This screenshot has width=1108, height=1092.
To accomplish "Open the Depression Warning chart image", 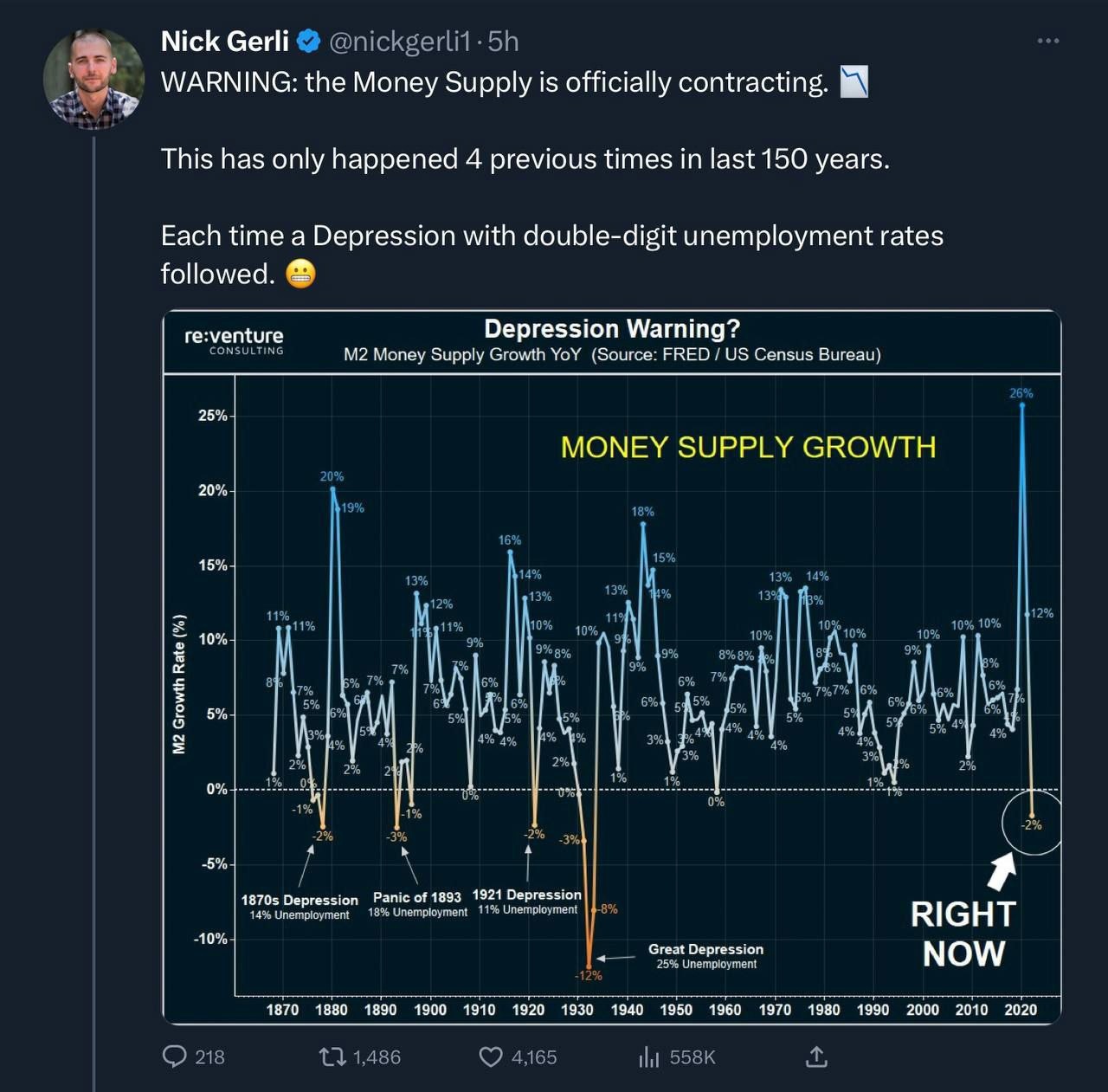I will coord(612,667).
